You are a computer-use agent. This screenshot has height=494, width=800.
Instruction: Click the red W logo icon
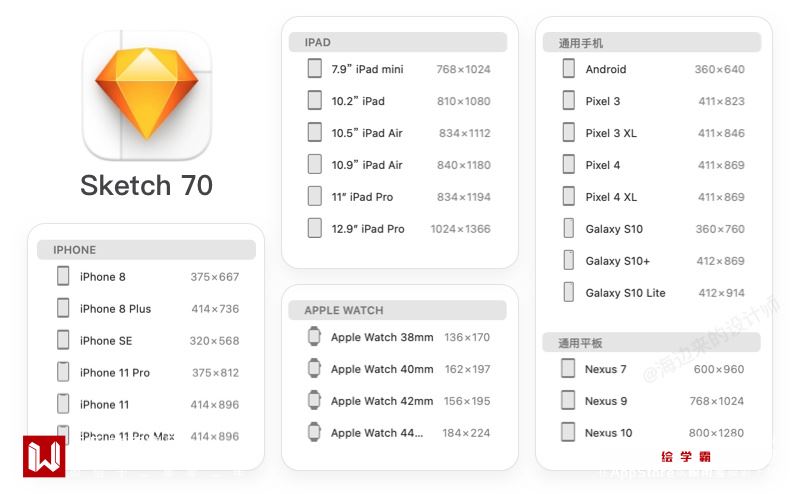click(x=44, y=456)
